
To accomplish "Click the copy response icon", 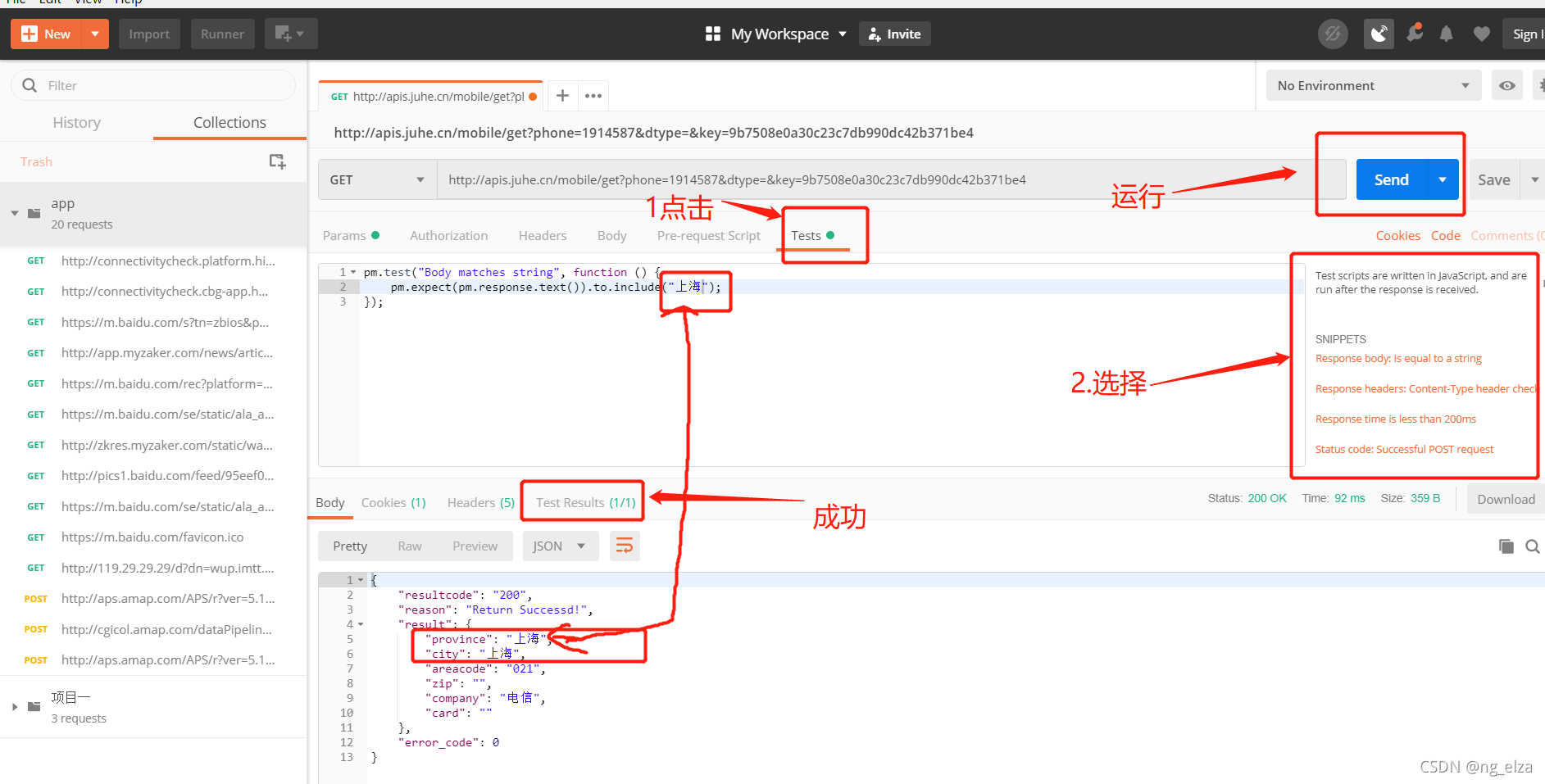I will pyautogui.click(x=1506, y=546).
